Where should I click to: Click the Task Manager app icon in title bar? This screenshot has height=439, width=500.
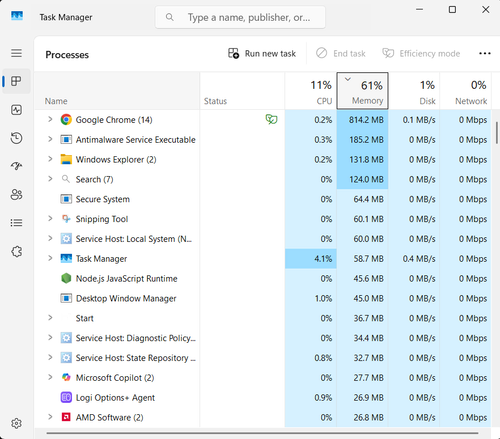17,16
